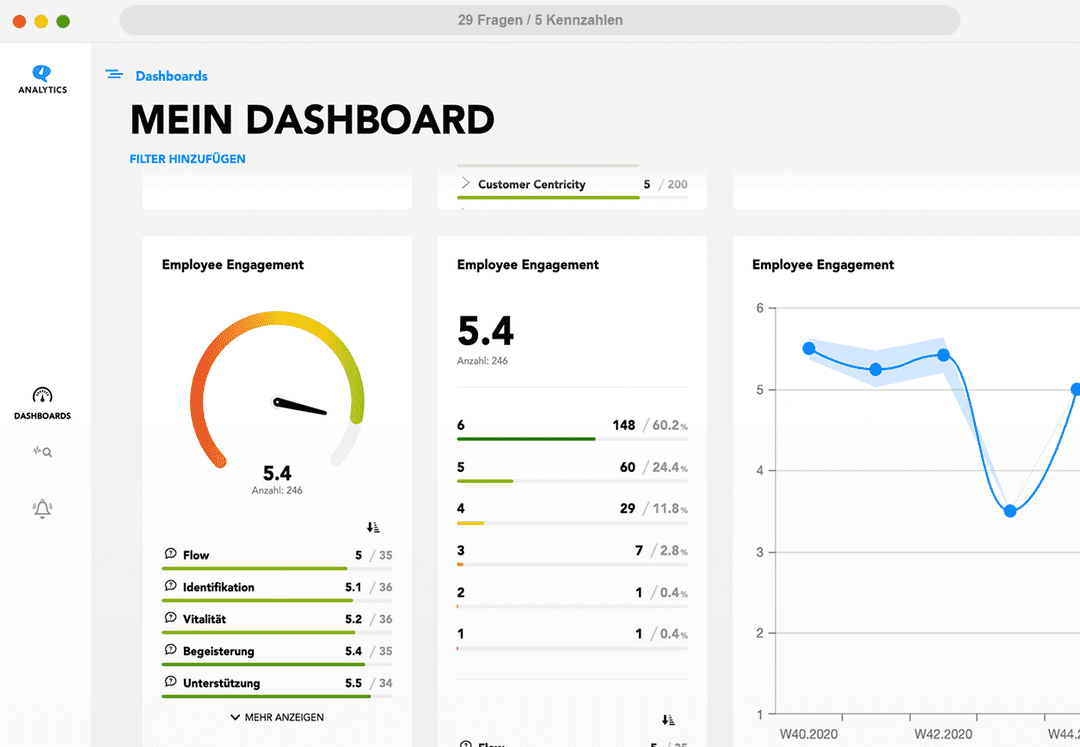1080x747 pixels.
Task: Click comment icon beside Begeisterung
Action: [170, 650]
